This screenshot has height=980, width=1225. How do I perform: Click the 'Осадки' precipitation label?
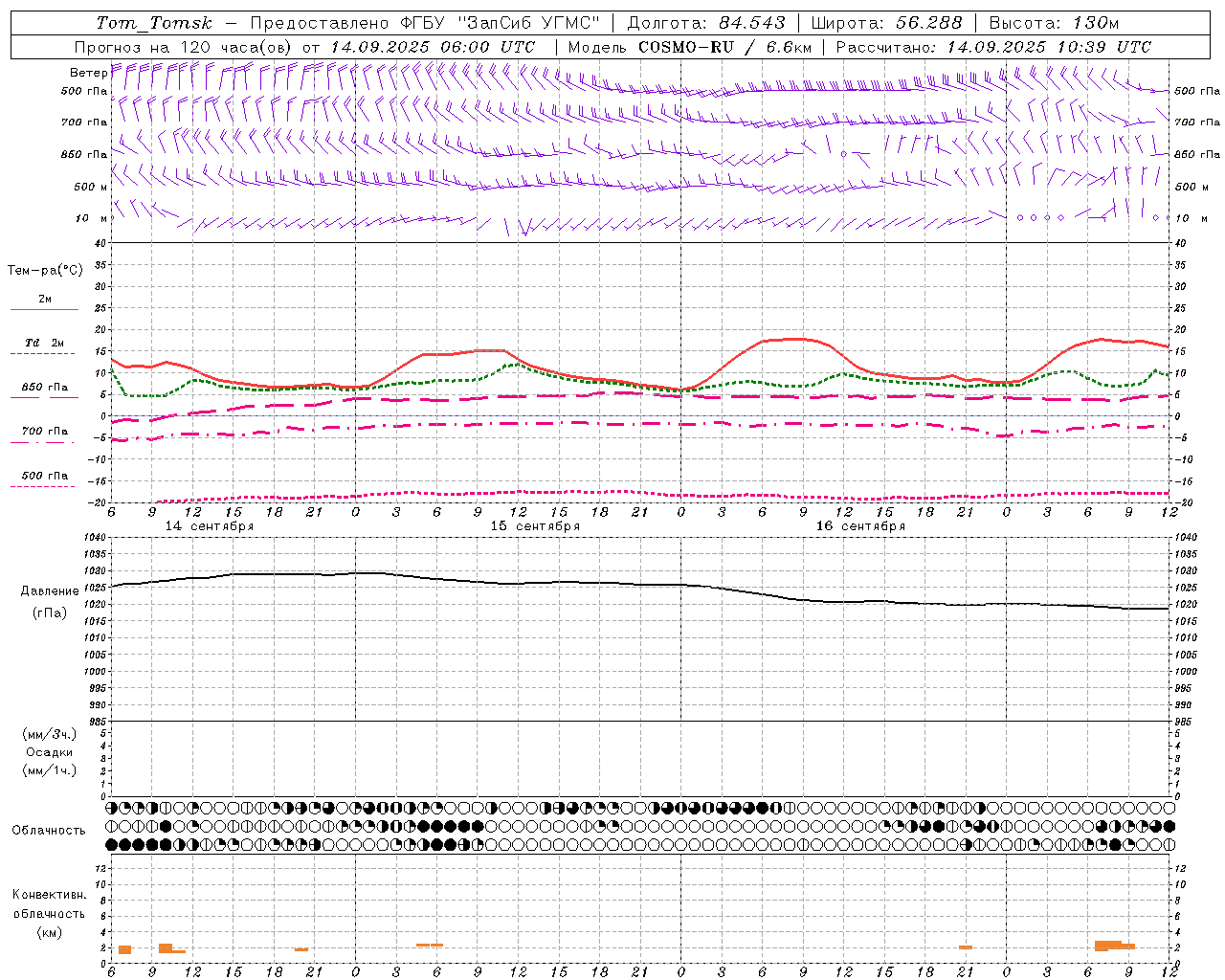[x=50, y=752]
